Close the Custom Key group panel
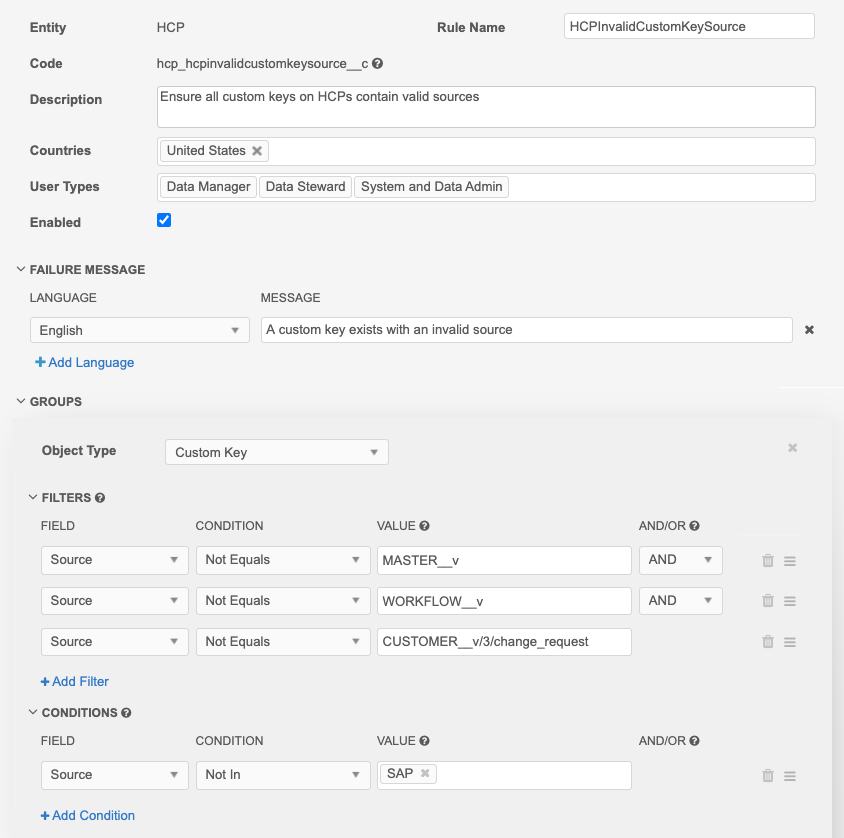Image resolution: width=844 pixels, height=838 pixels. (792, 448)
